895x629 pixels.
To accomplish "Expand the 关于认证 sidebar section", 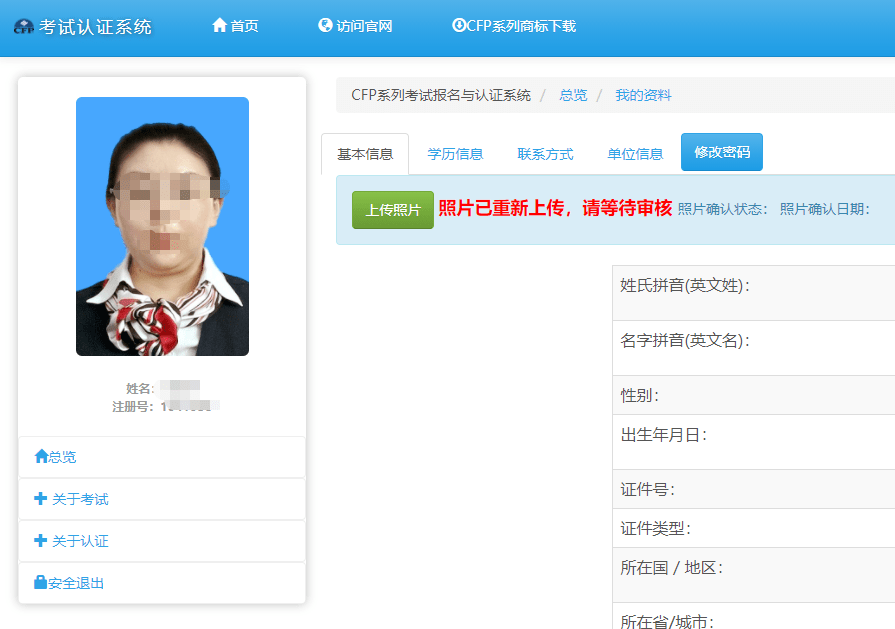I will pos(70,541).
